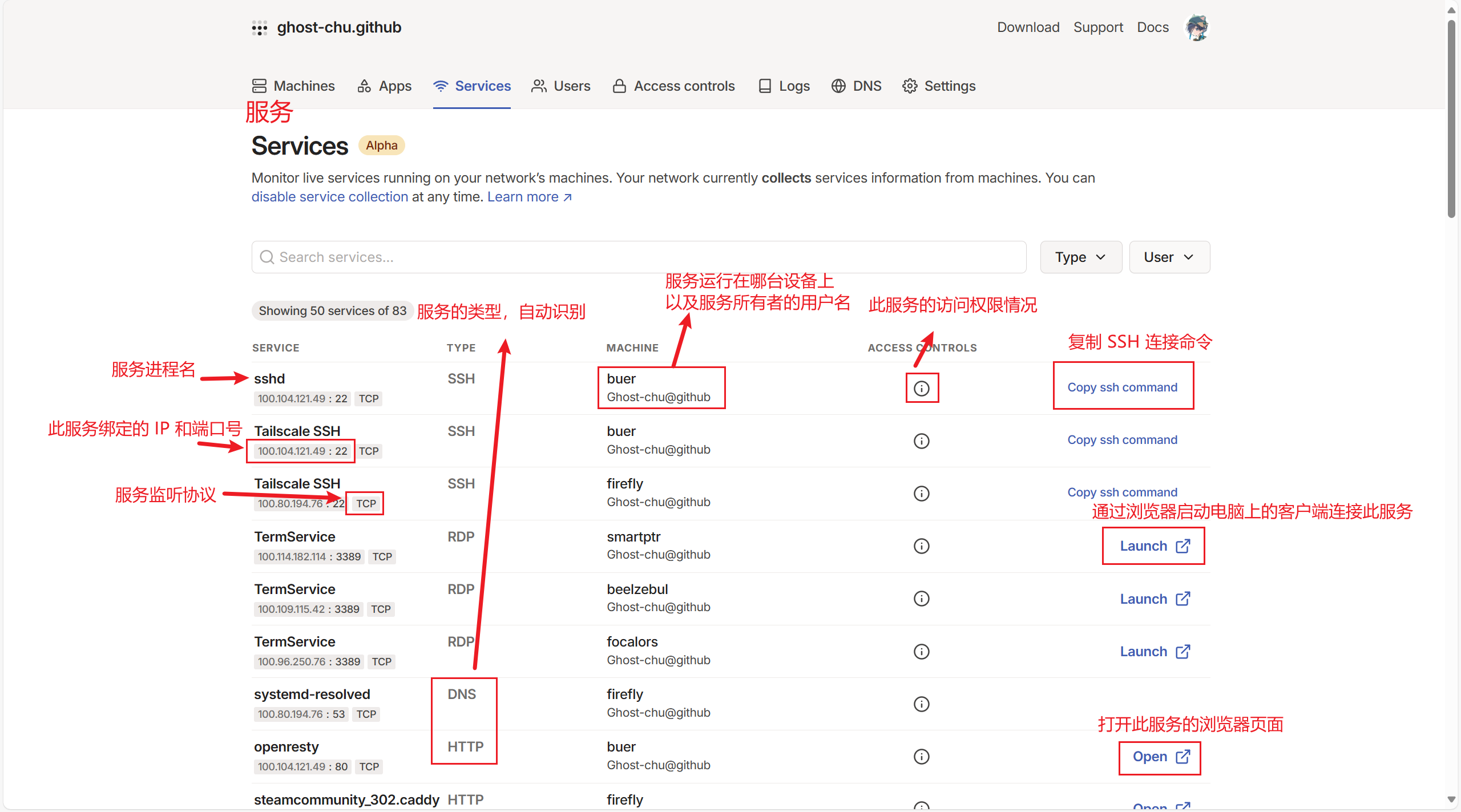Image resolution: width=1461 pixels, height=812 pixels.
Task: Launch RDP session to beelzebul
Action: click(1155, 599)
